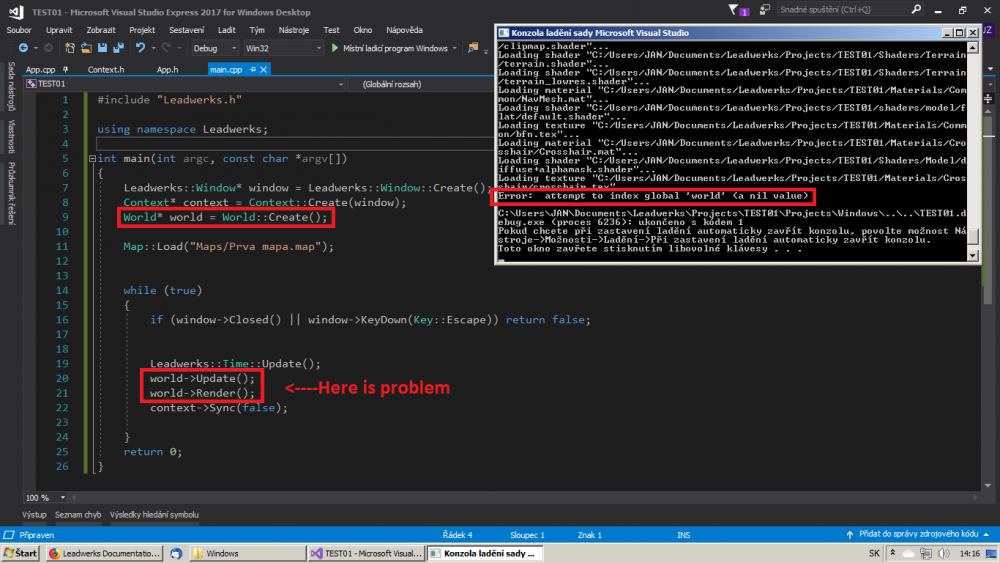1000x563 pixels.
Task: Click the Navigate Backward arrow icon
Action: pos(21,47)
